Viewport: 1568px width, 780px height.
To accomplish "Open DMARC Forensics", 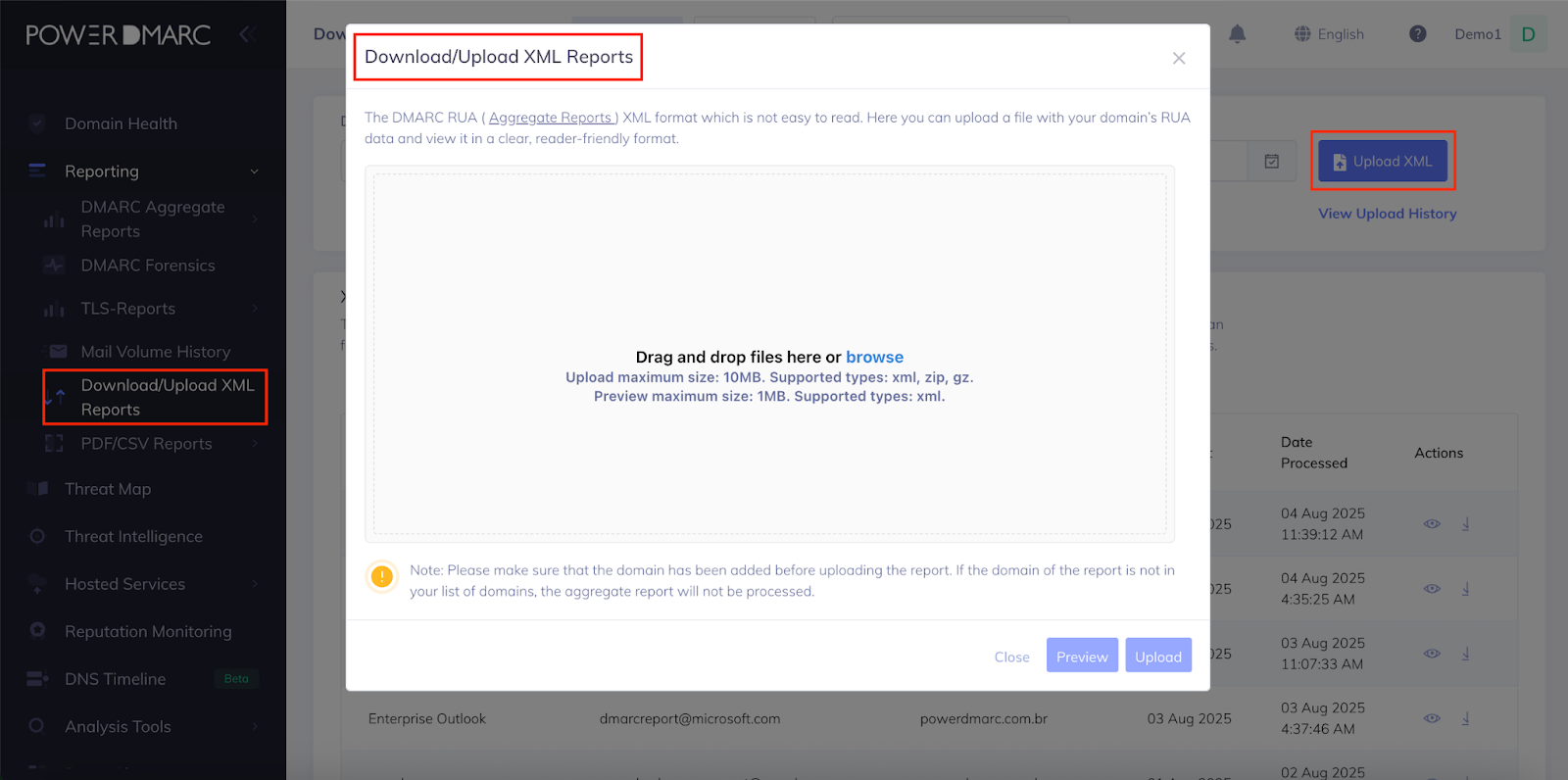I will pyautogui.click(x=148, y=266).
